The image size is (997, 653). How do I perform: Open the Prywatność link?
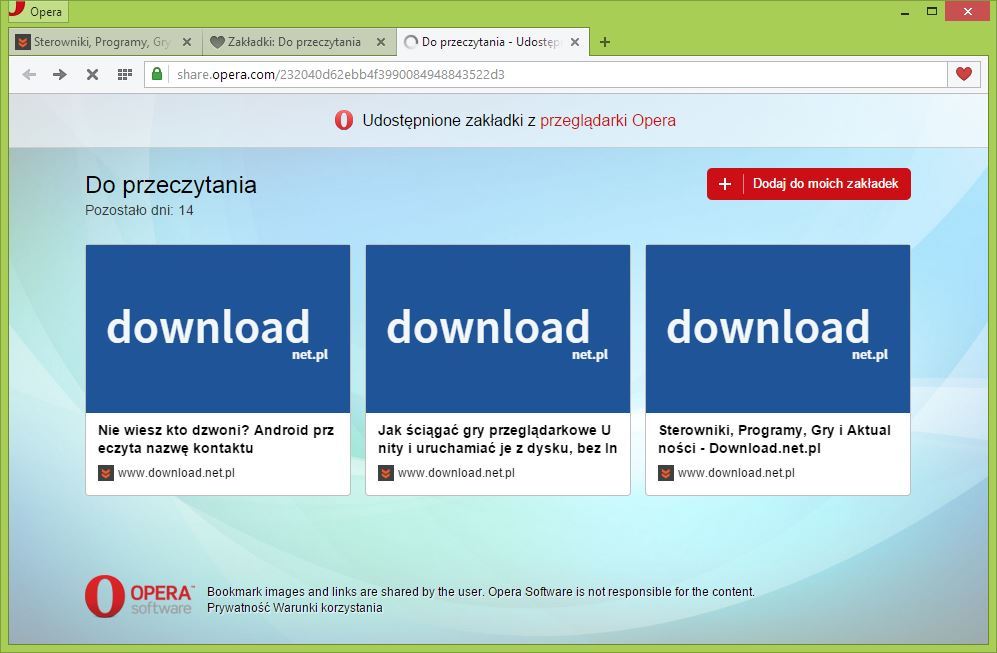(238, 608)
